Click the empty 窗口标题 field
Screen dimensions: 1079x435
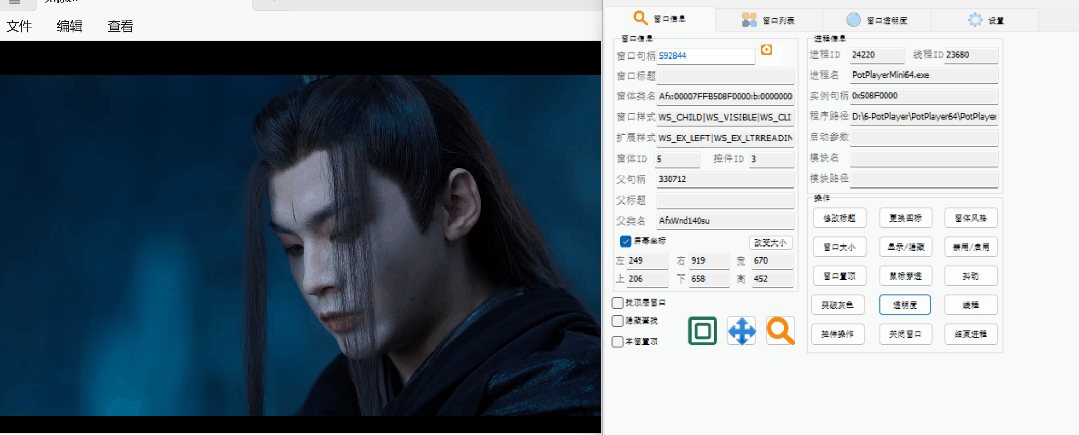725,76
